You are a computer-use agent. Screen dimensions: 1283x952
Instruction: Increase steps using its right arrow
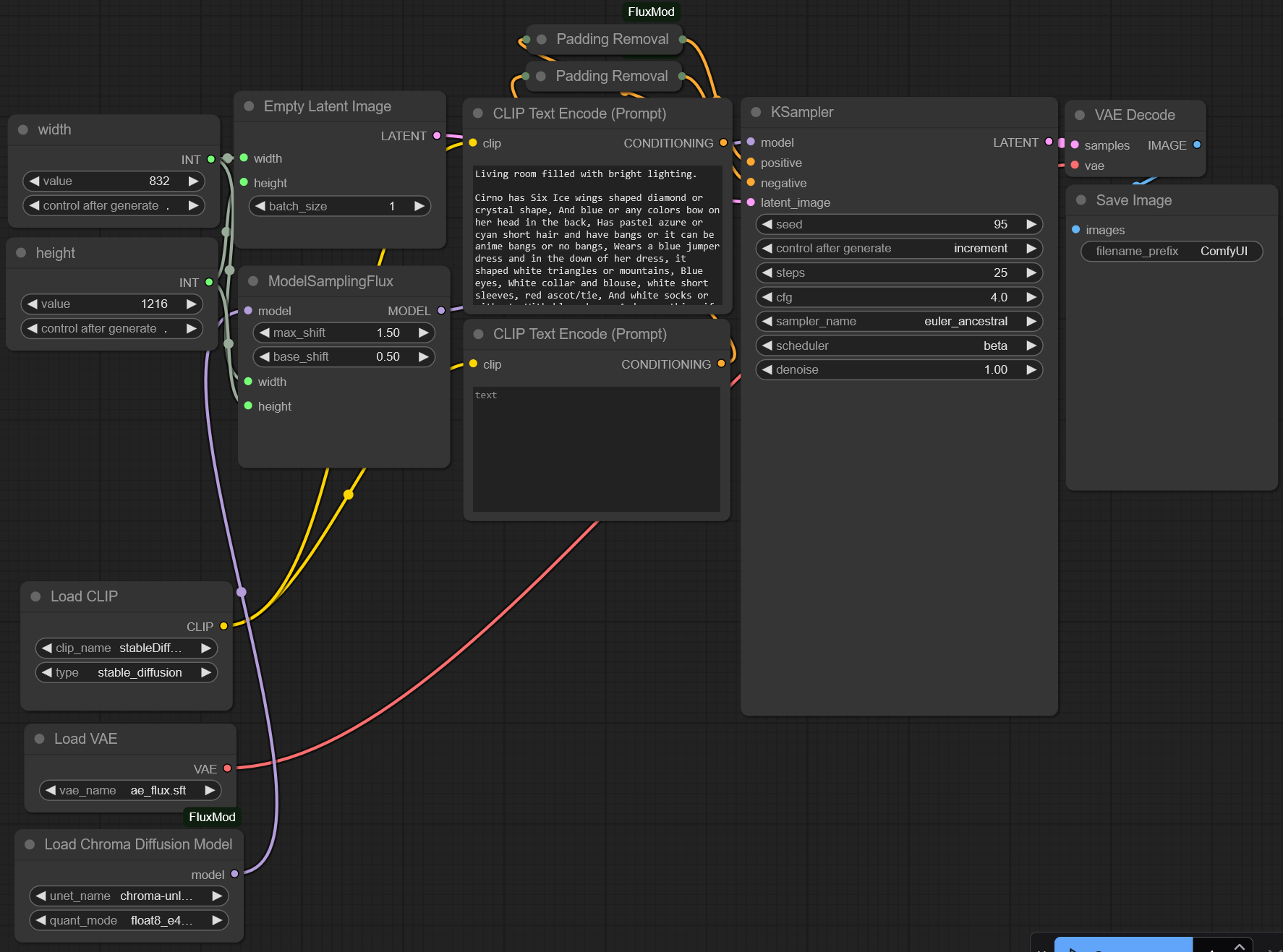(1031, 273)
